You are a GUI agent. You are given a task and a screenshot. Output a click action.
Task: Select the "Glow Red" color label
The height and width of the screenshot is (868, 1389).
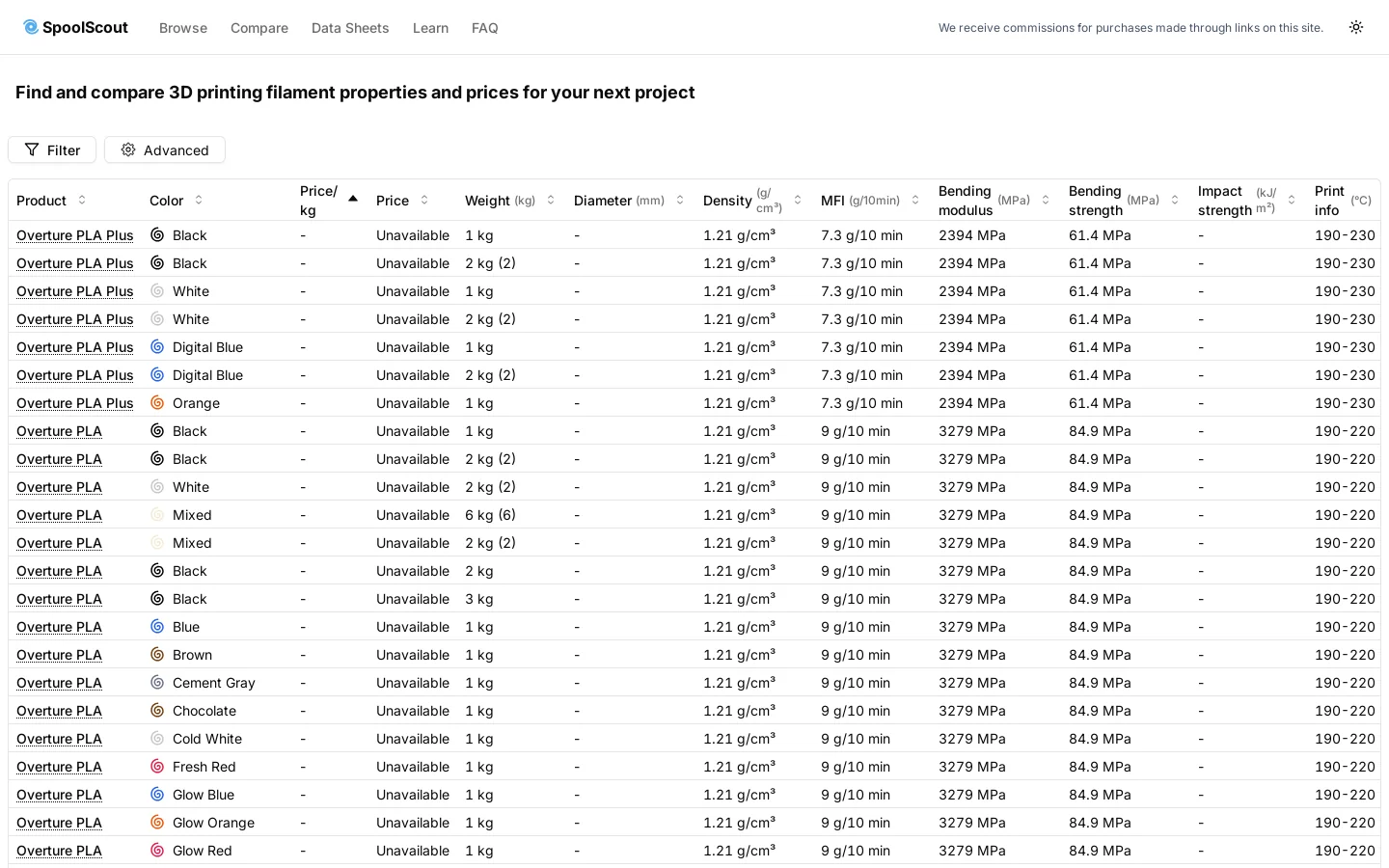click(x=203, y=851)
